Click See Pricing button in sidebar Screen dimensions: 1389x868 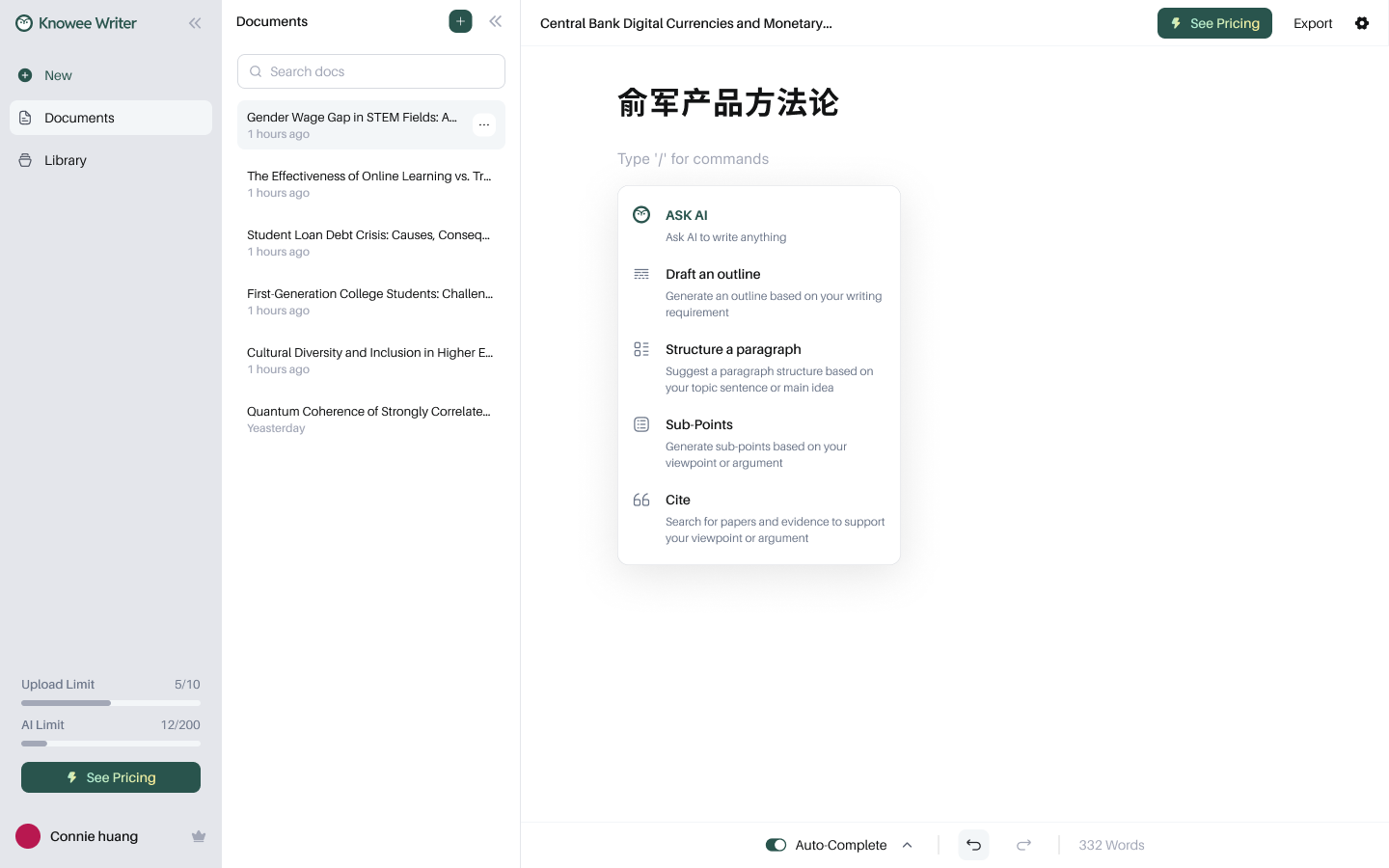click(111, 777)
